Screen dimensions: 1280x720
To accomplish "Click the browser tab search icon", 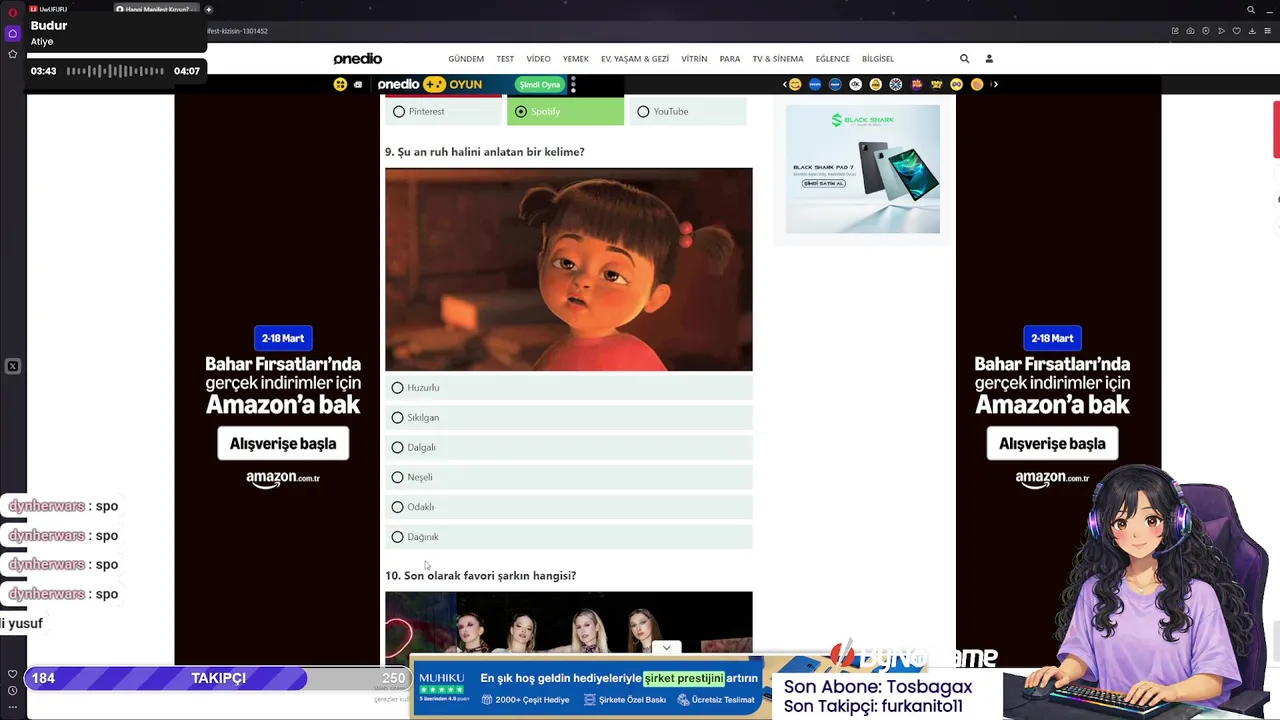I will 1251,10.
